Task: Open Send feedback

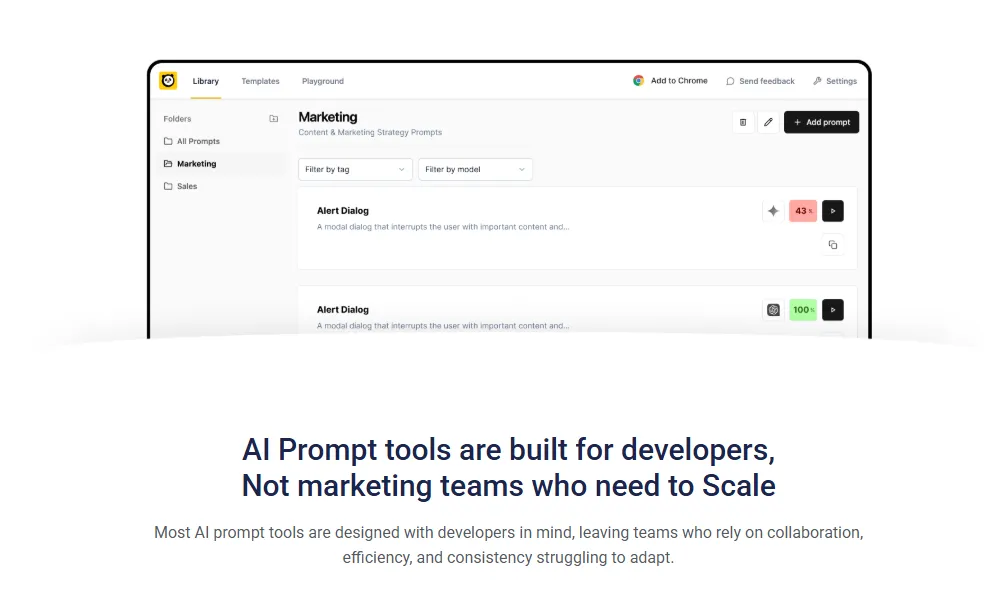Action: [x=760, y=81]
